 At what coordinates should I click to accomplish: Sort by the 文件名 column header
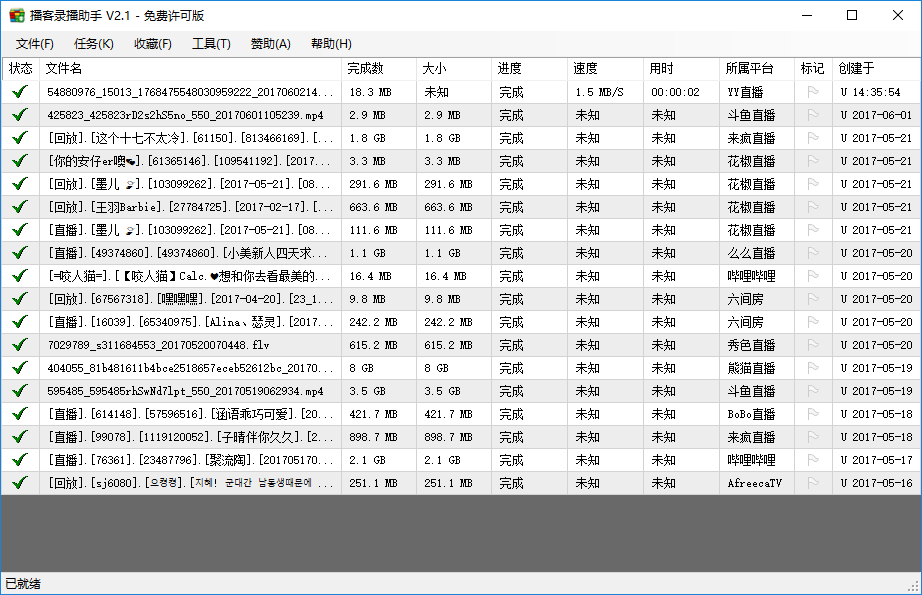tap(190, 69)
